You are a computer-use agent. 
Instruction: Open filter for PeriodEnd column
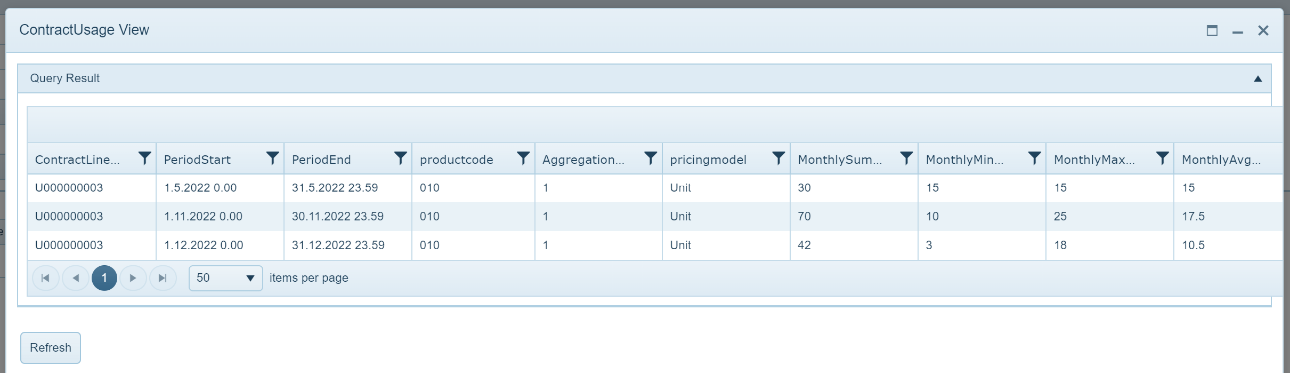click(401, 158)
